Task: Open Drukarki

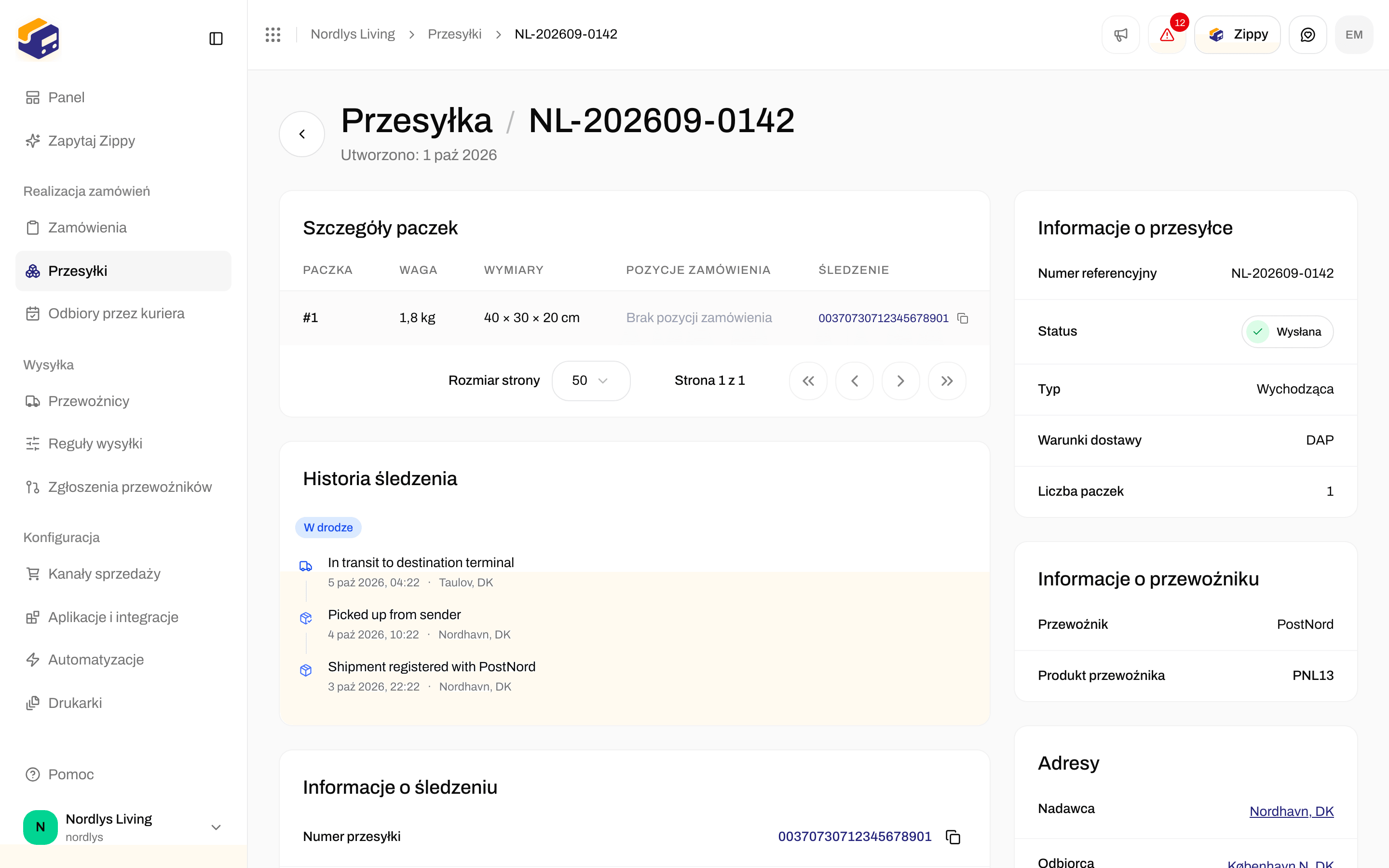Action: (x=123, y=703)
